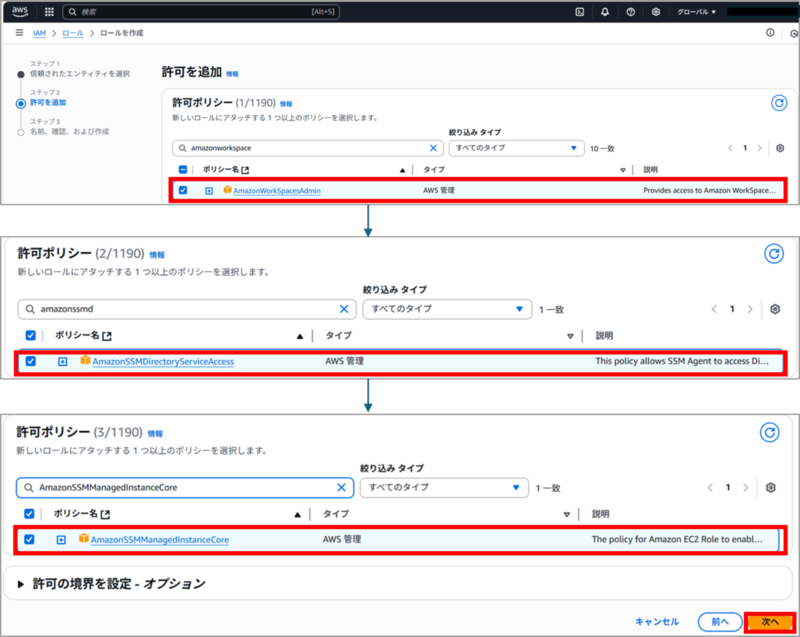Open console settings gear in top bar

click(656, 12)
